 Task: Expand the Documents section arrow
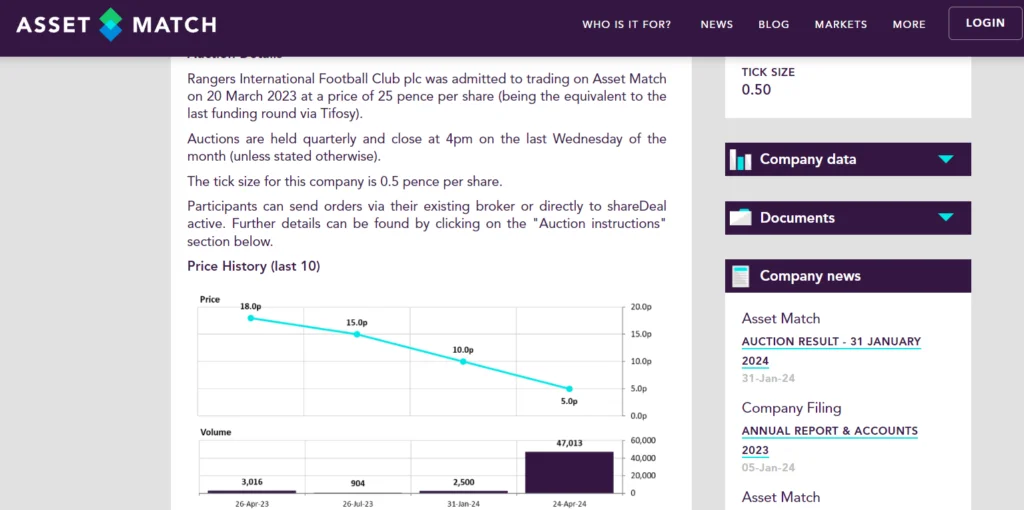coord(946,218)
